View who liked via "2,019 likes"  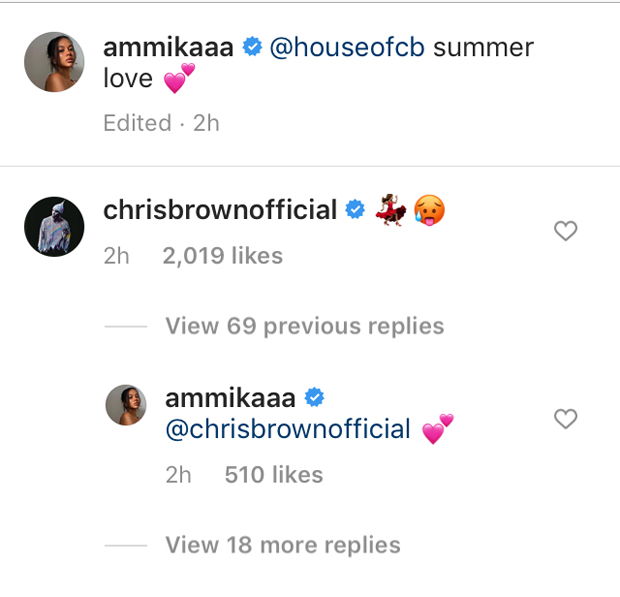click(222, 256)
